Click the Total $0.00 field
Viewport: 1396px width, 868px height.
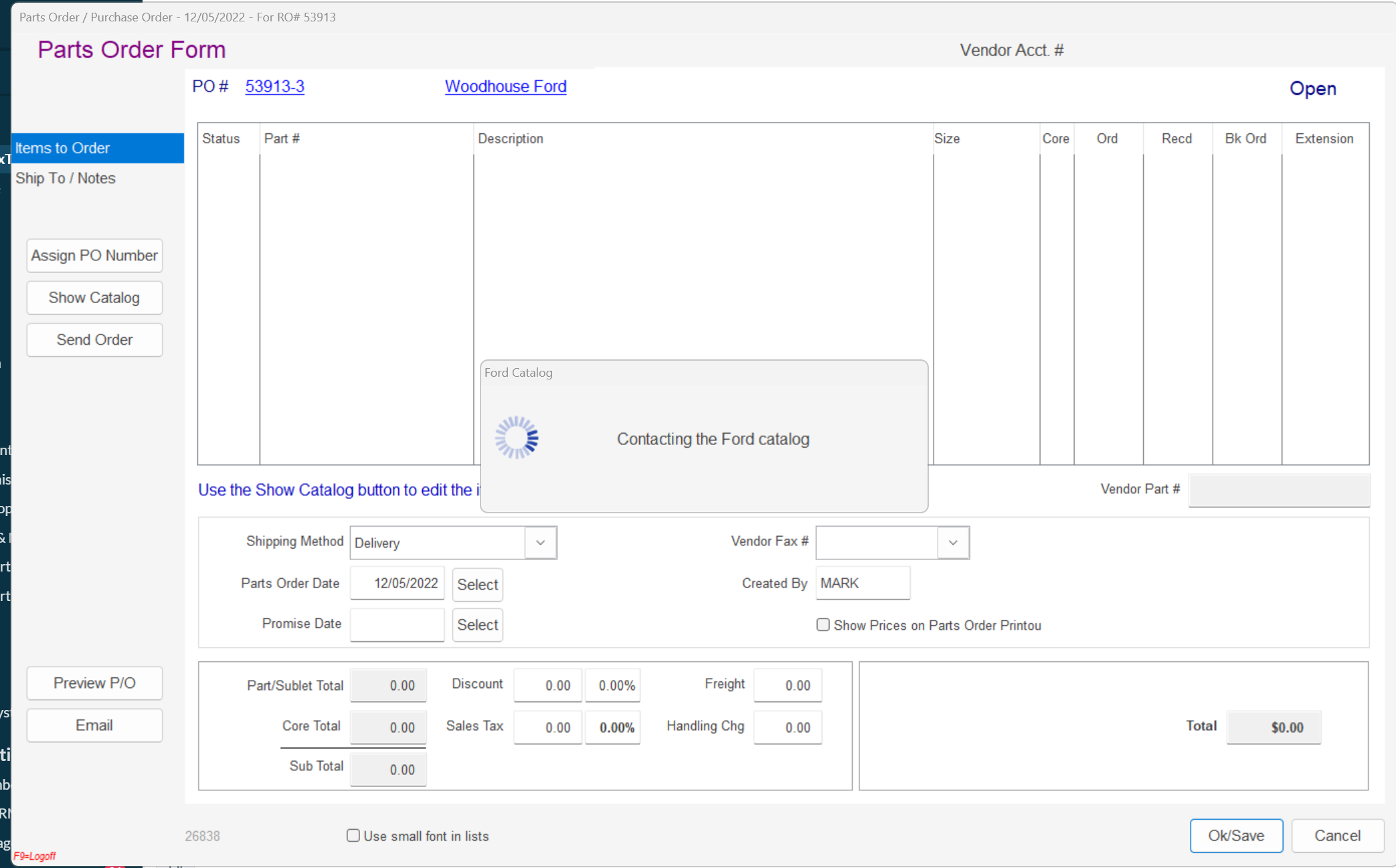coord(1274,727)
